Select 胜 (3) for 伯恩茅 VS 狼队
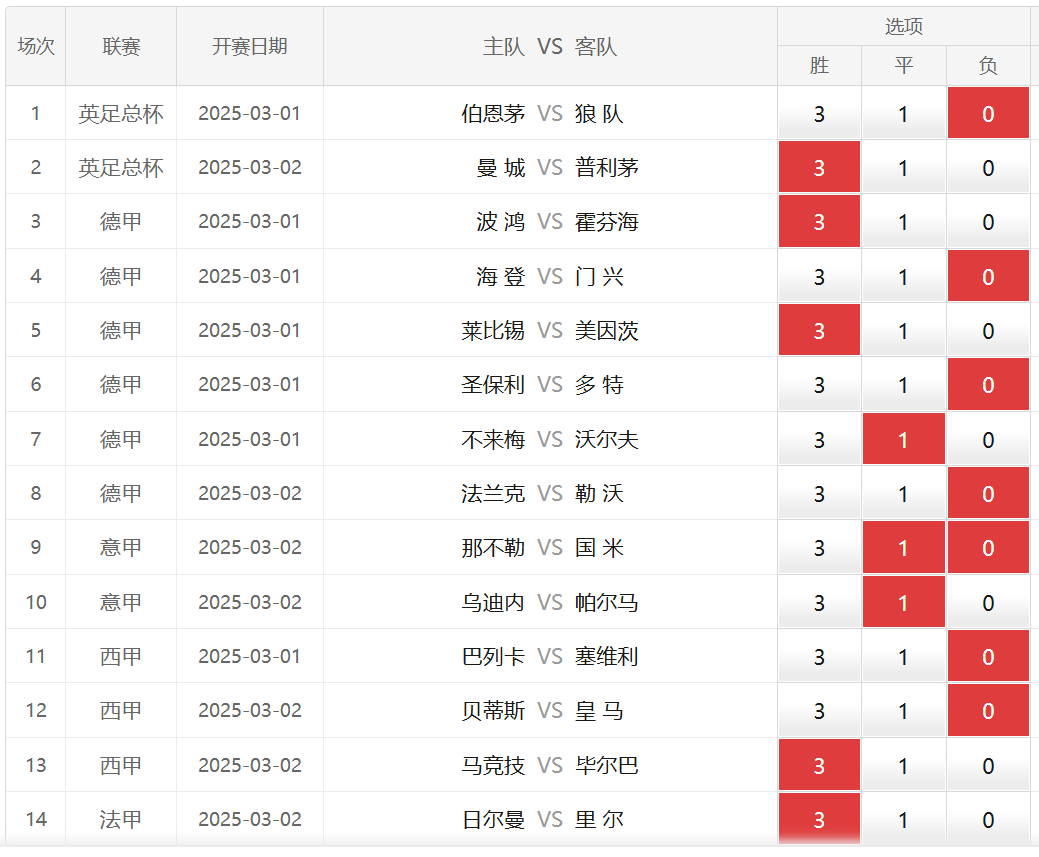Screen dimensions: 1039x857 coord(819,113)
